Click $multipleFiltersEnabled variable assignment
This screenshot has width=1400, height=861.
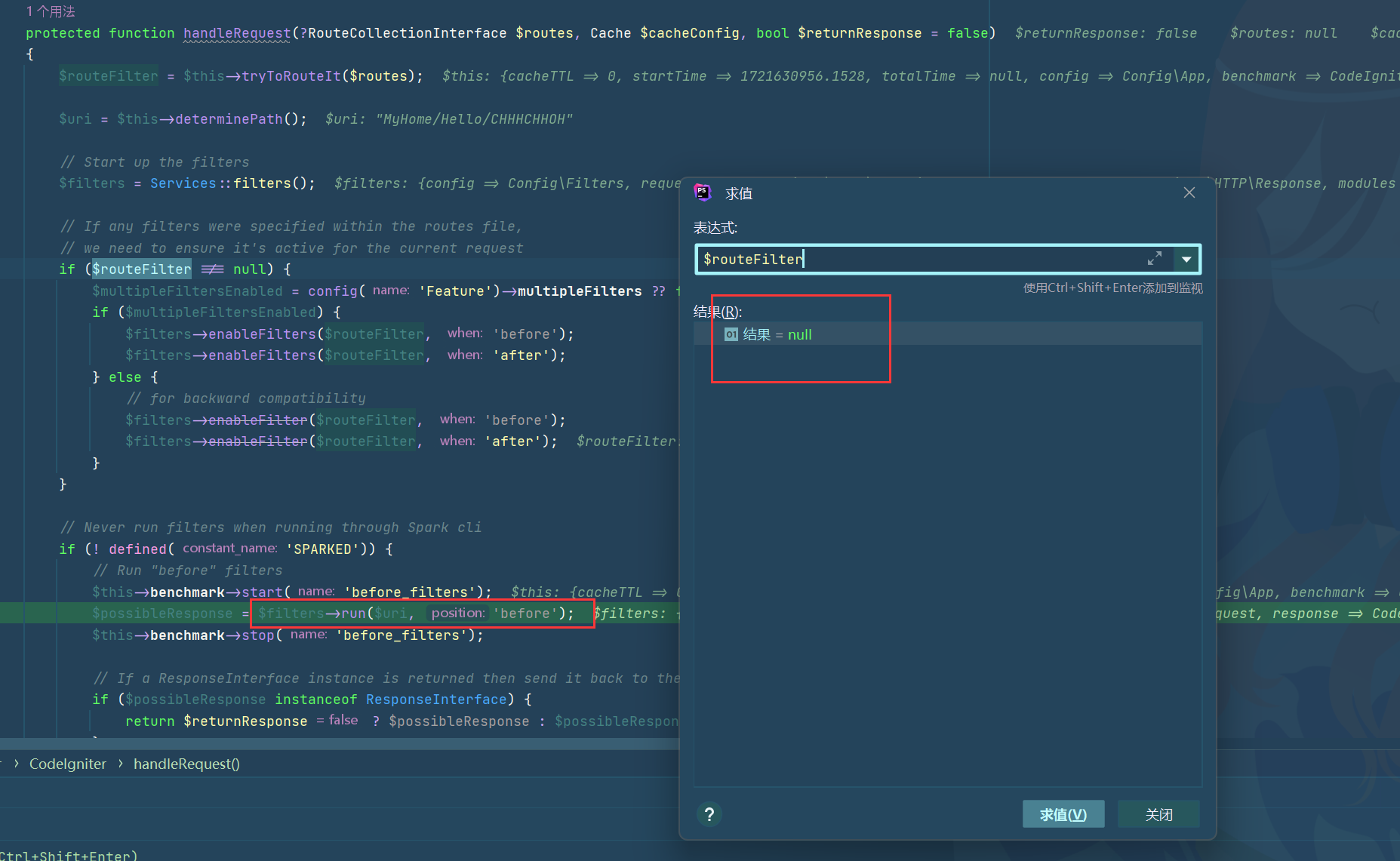click(x=187, y=291)
